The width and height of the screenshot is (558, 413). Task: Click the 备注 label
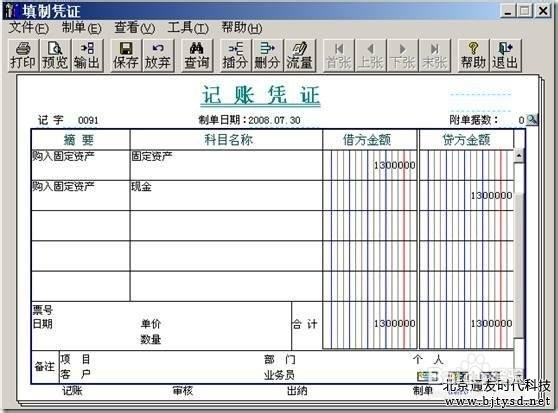pos(45,367)
